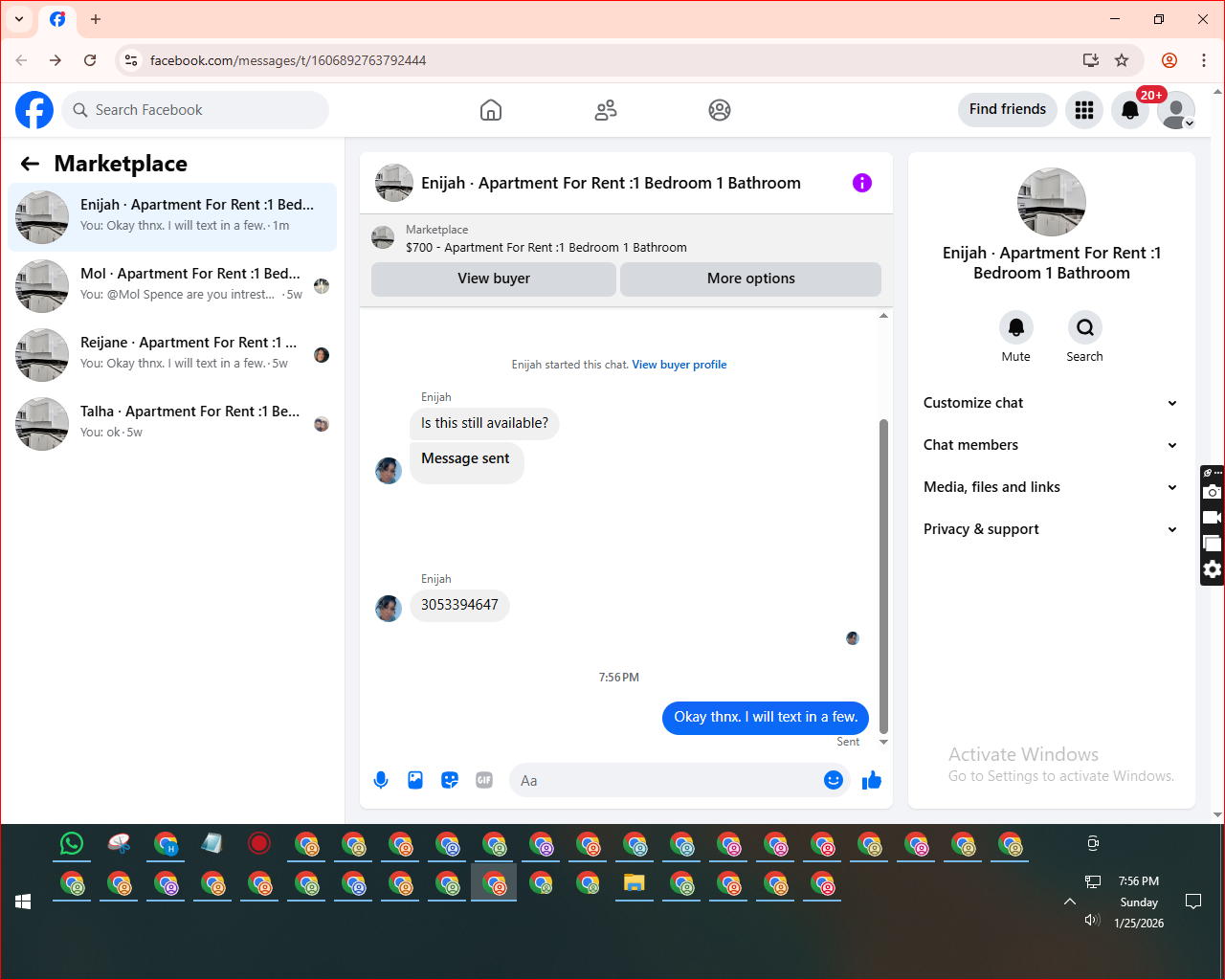Open File Explorer from the taskbar
Screen dimensions: 1225x980
point(634,882)
